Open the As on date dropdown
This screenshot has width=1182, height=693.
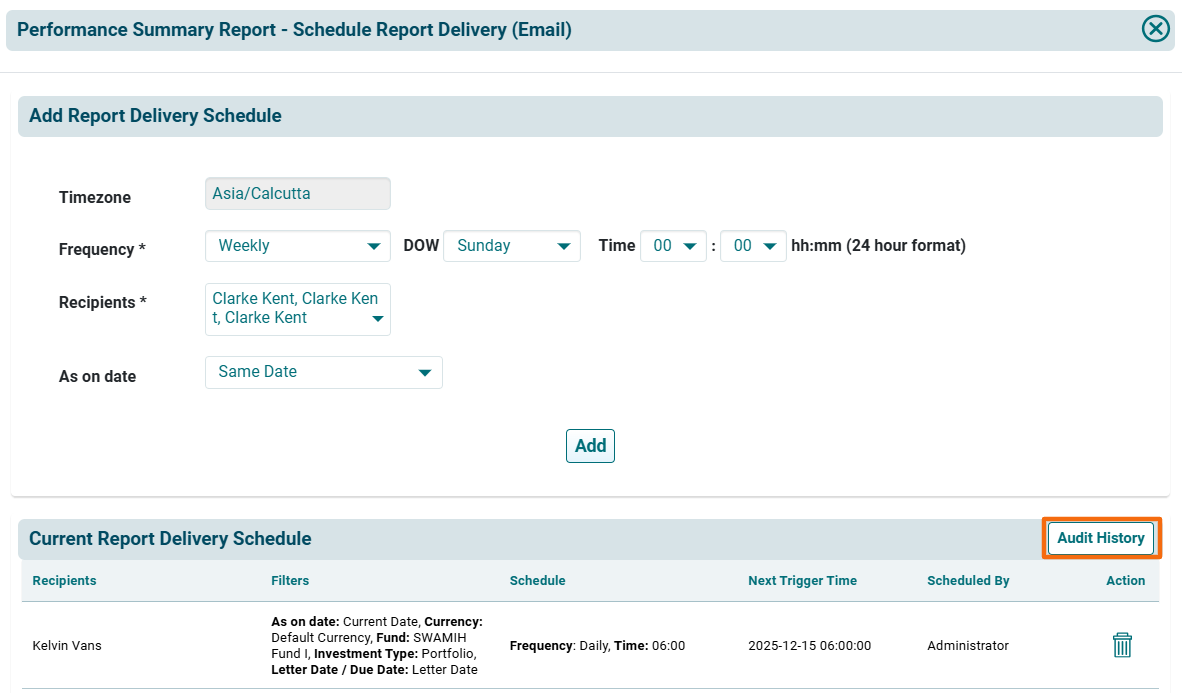point(323,372)
